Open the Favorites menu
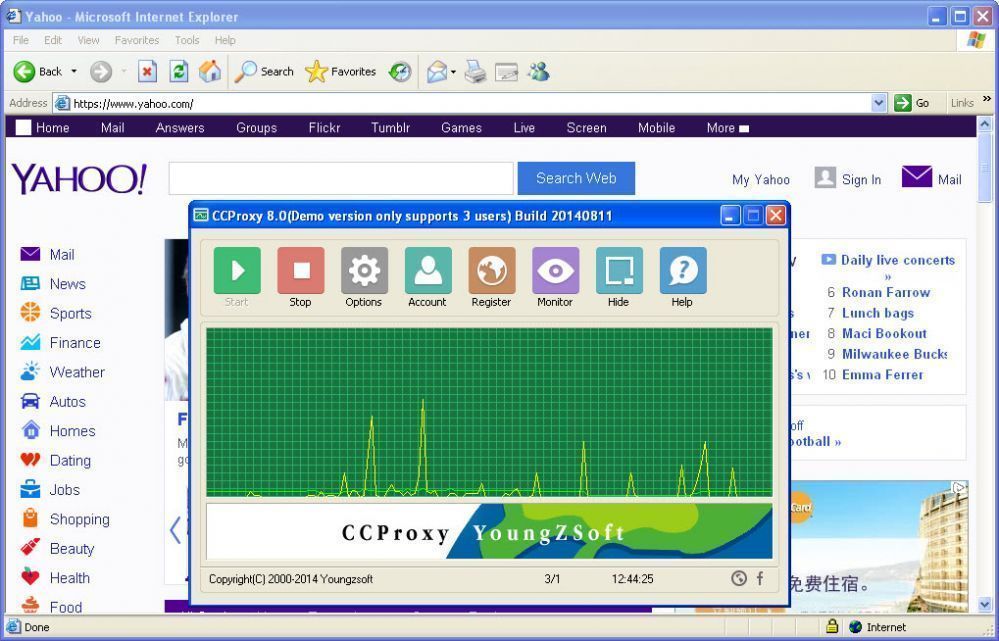Screen dimensions: 999x641 click(x=137, y=40)
